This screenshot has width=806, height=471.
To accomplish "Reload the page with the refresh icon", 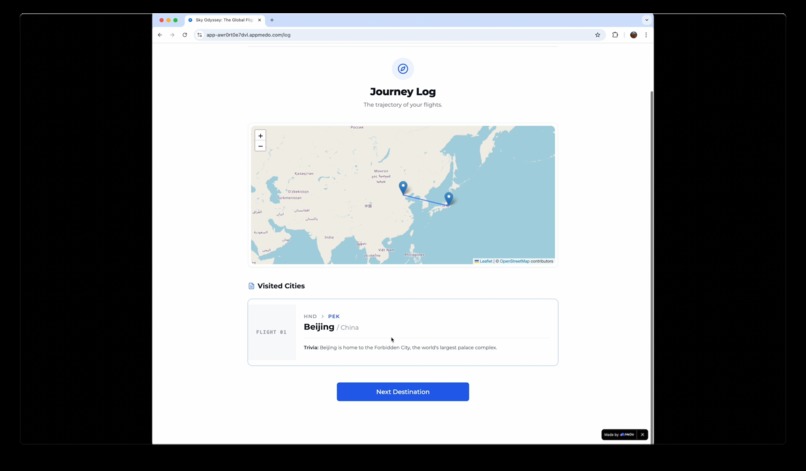I will [185, 35].
